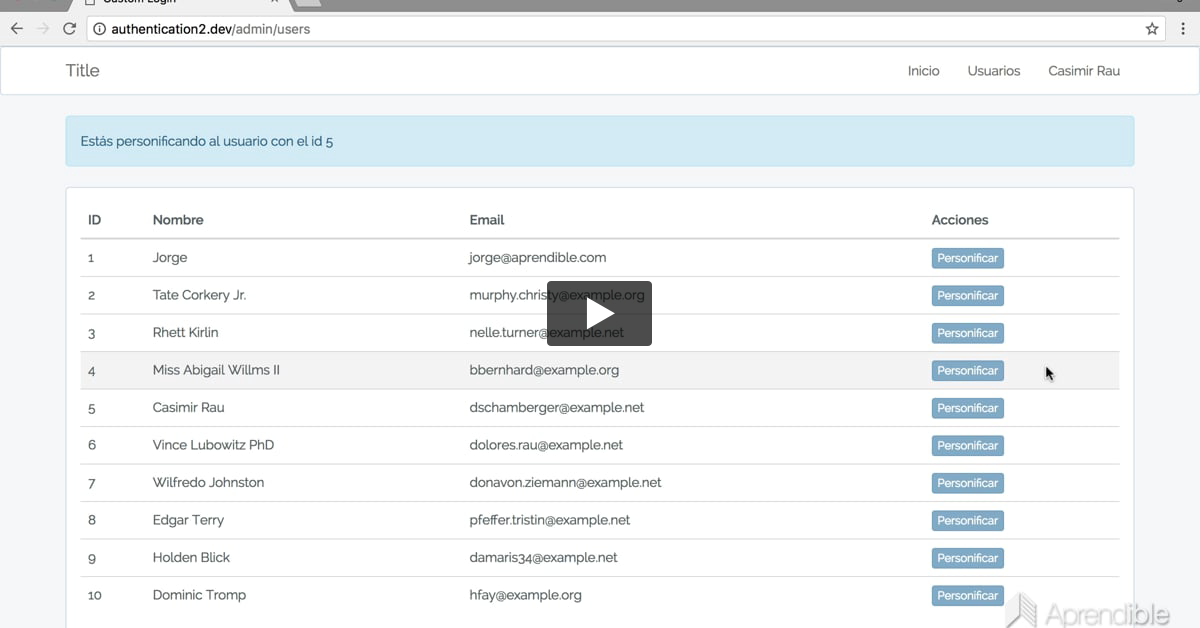Click the Nombre column header
1200x628 pixels.
178,220
